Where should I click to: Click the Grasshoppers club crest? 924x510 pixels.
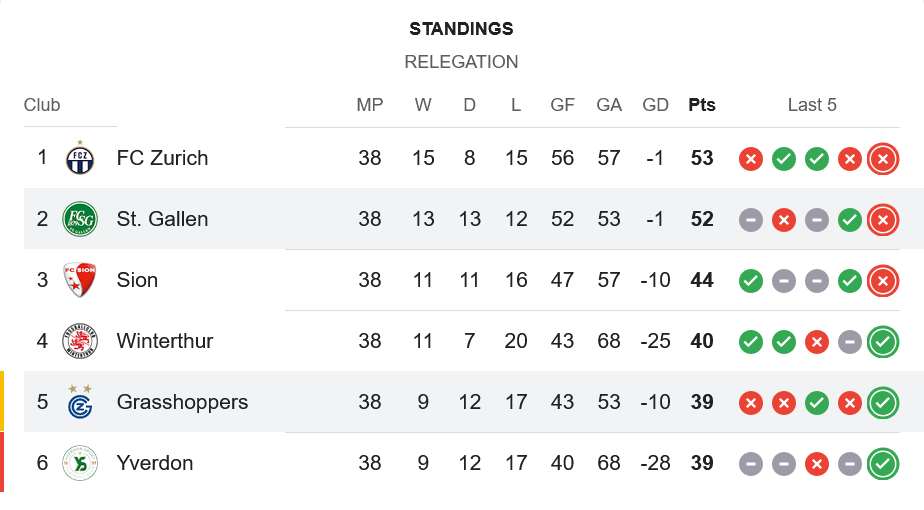[x=80, y=402]
